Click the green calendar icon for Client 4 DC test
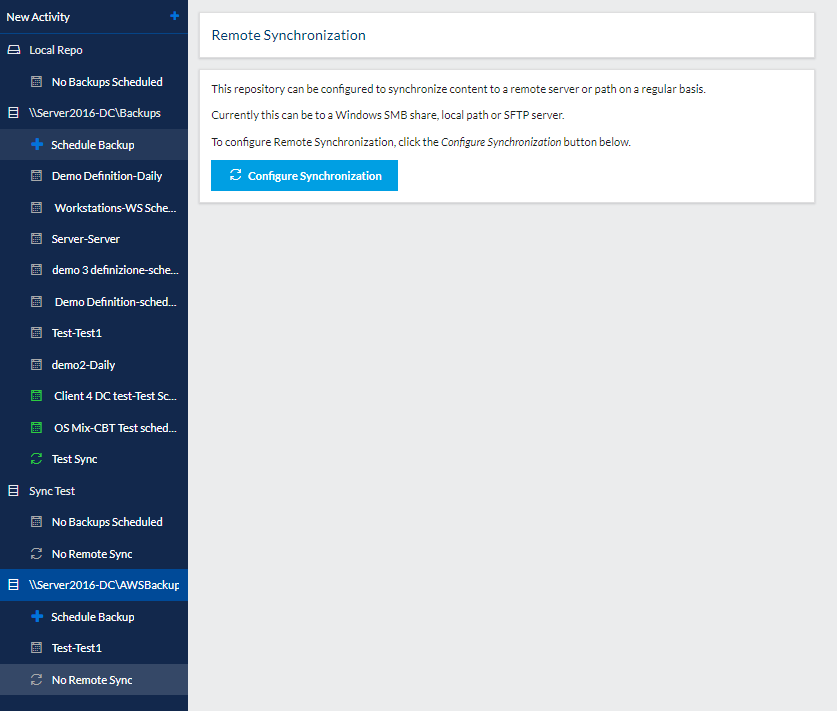837x711 pixels. pos(37,396)
